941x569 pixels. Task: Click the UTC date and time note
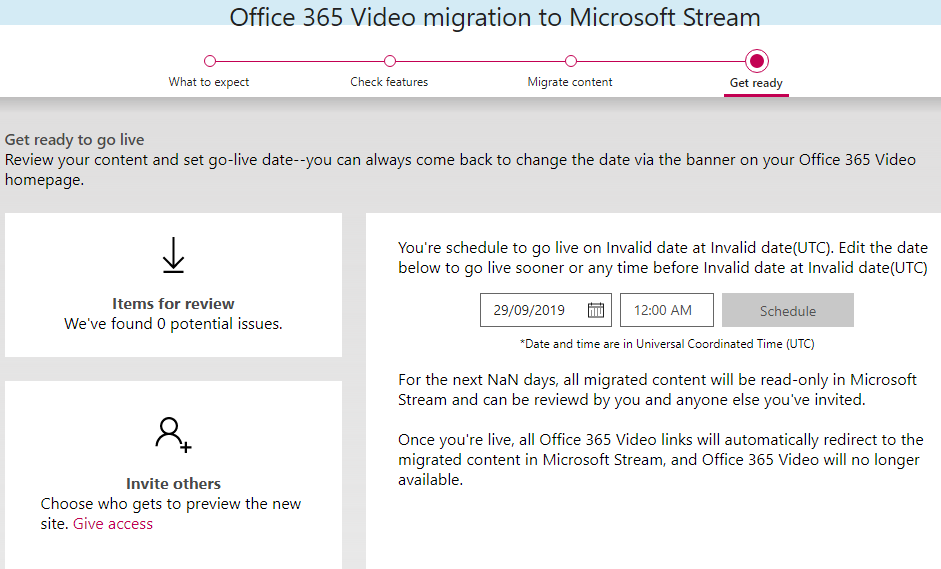click(x=666, y=344)
